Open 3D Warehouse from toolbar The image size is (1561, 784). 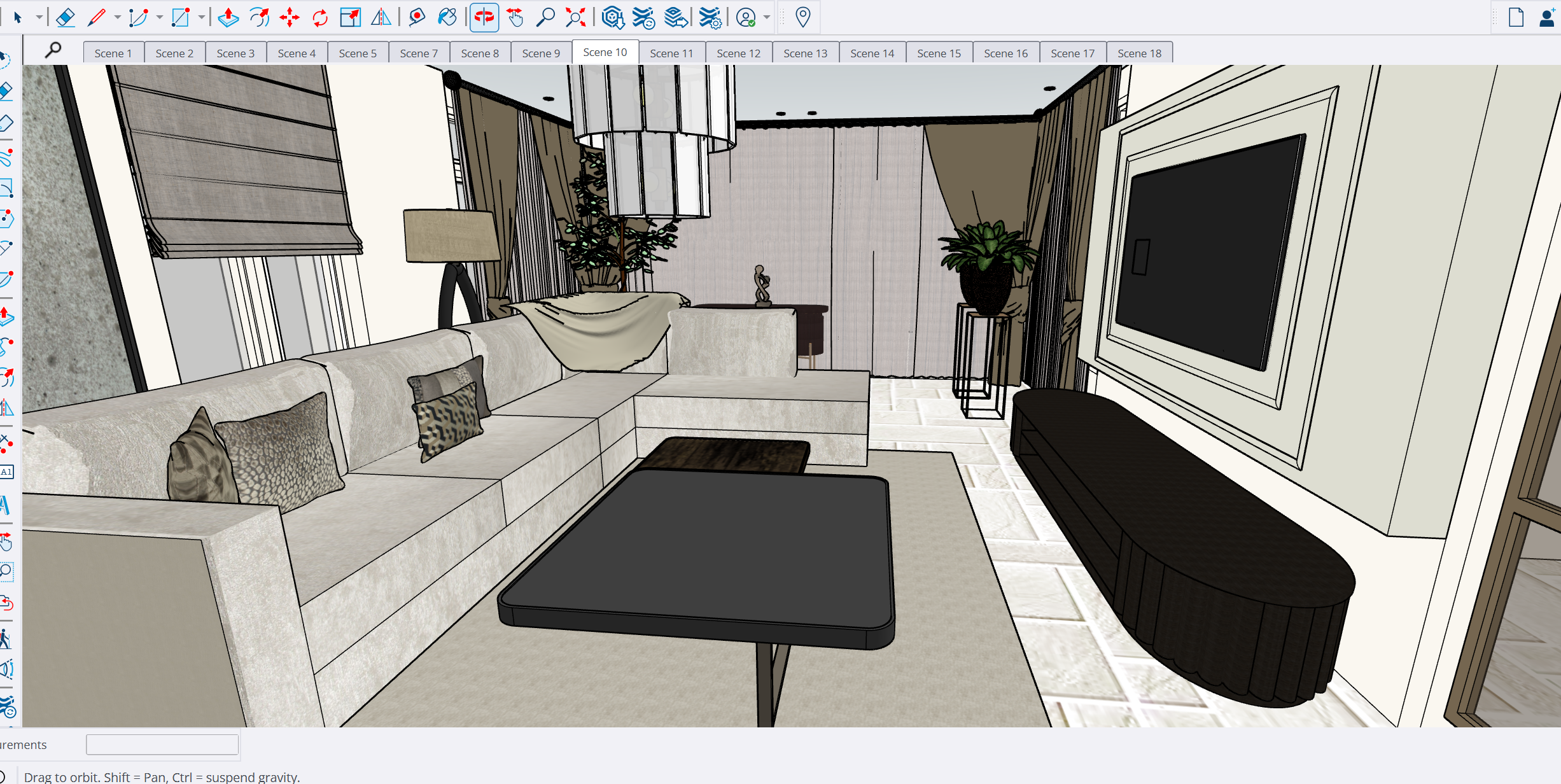pyautogui.click(x=613, y=17)
